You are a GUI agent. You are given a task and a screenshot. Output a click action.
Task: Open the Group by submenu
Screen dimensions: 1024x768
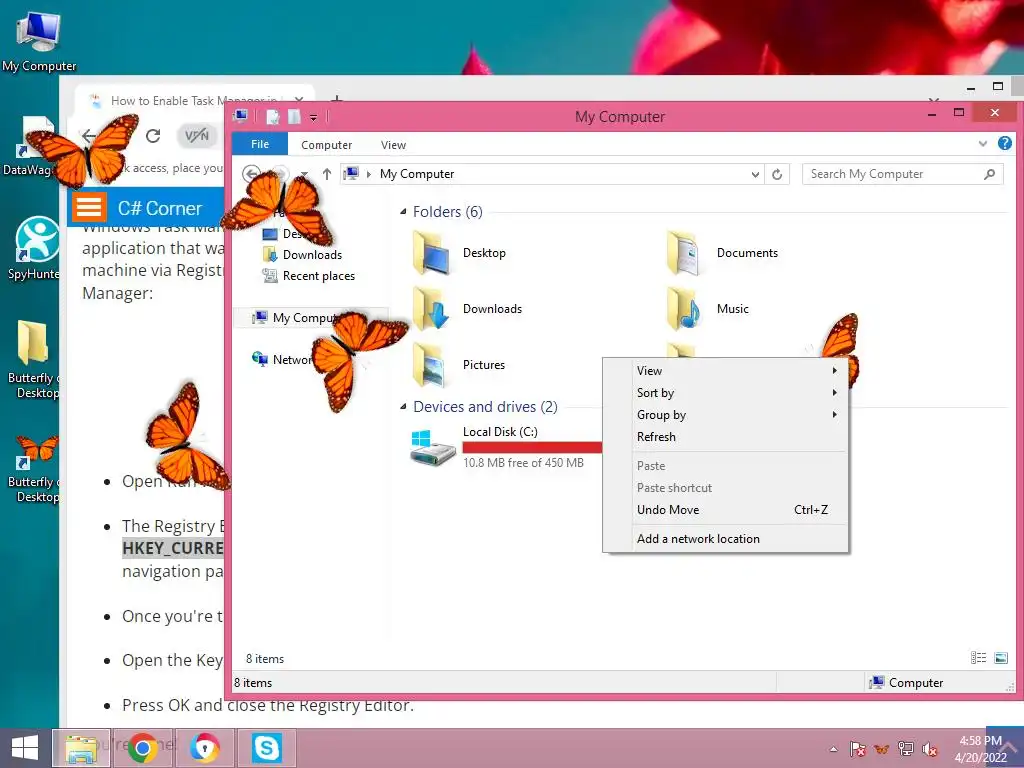pos(725,415)
